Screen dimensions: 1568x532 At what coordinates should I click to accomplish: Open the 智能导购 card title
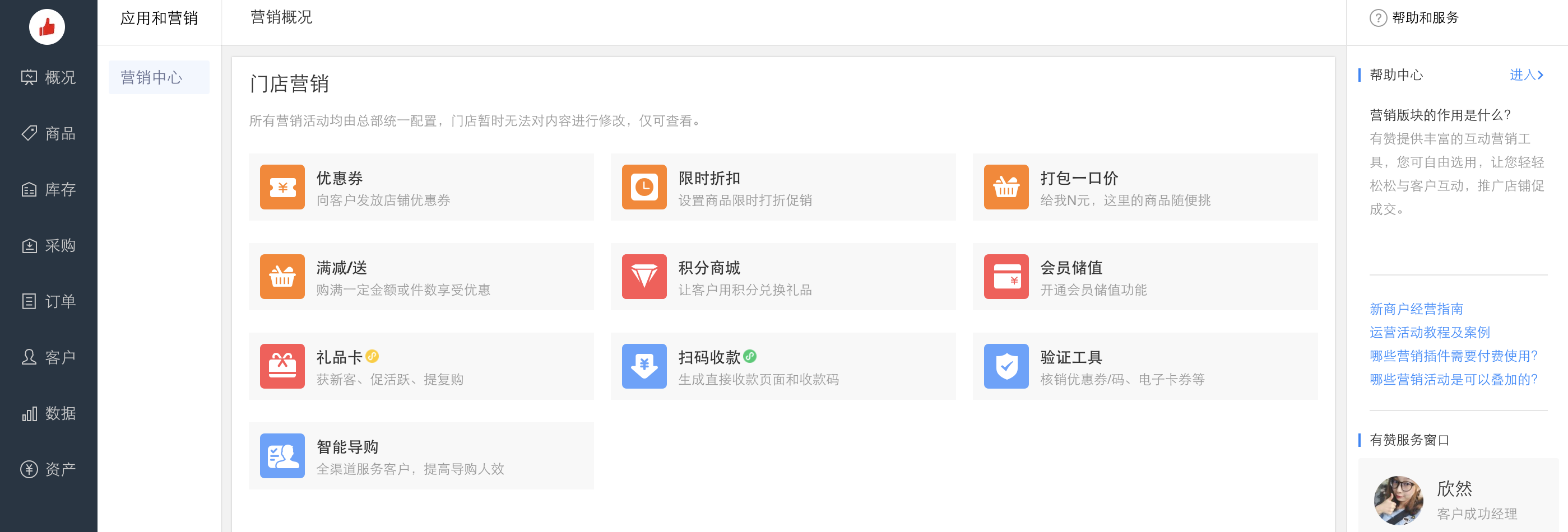347,447
